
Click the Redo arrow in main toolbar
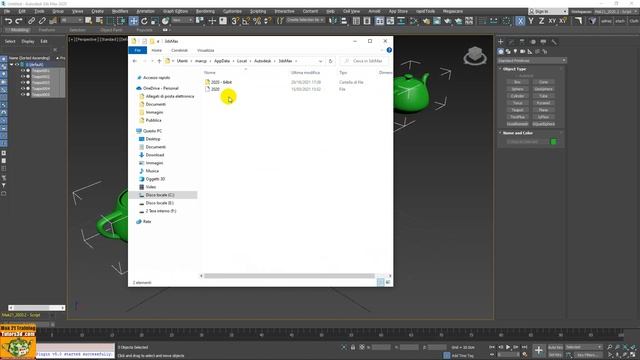(x=19, y=21)
